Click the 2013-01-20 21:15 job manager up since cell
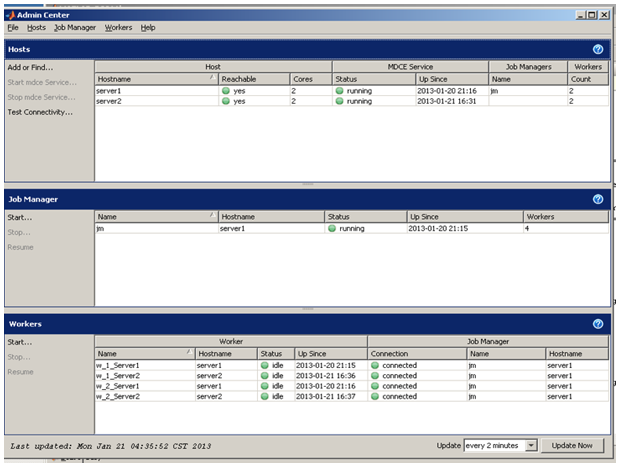The height and width of the screenshot is (469, 622). point(465,228)
